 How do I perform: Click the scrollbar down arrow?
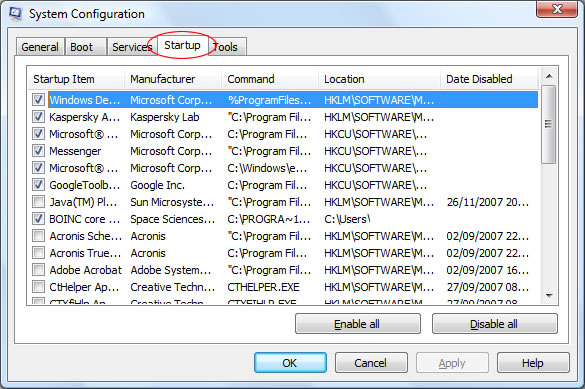549,295
